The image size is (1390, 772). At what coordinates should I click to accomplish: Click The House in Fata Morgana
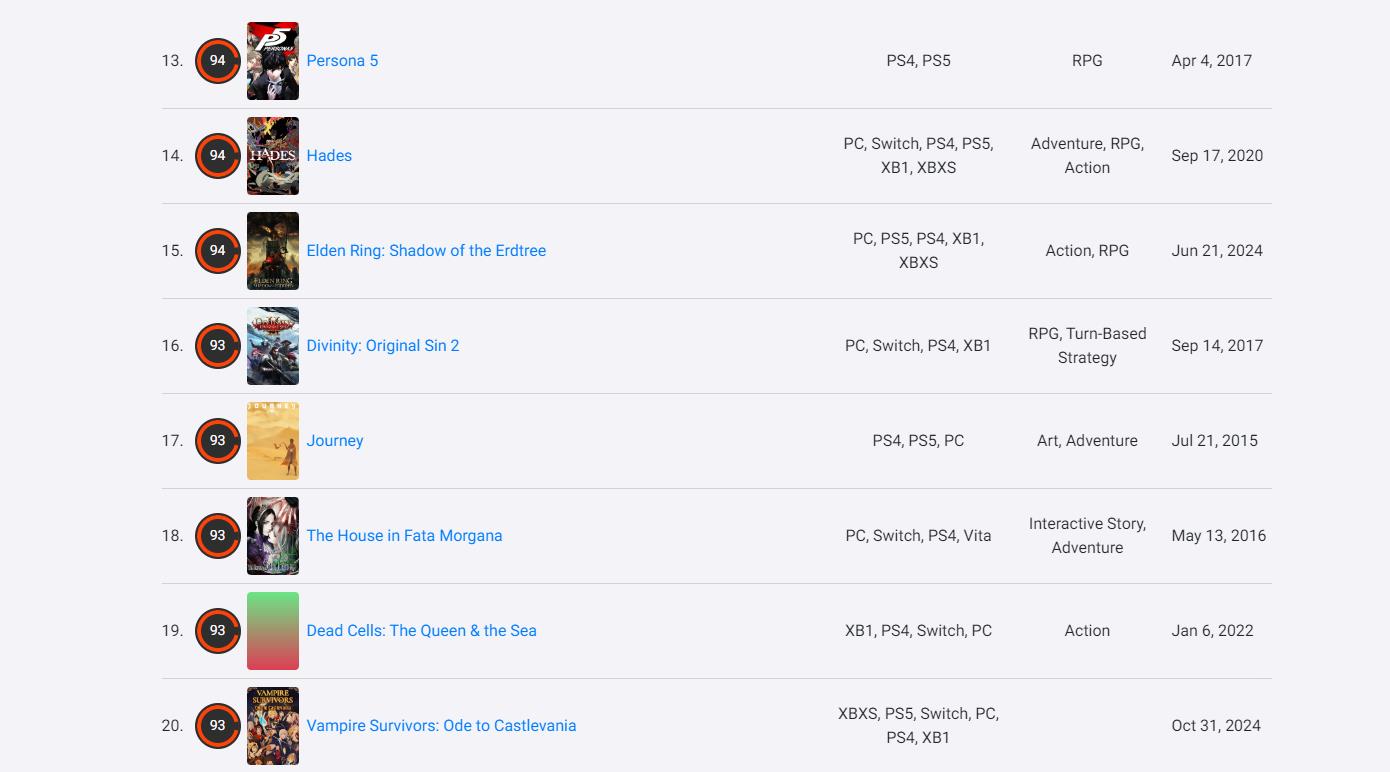click(x=404, y=536)
